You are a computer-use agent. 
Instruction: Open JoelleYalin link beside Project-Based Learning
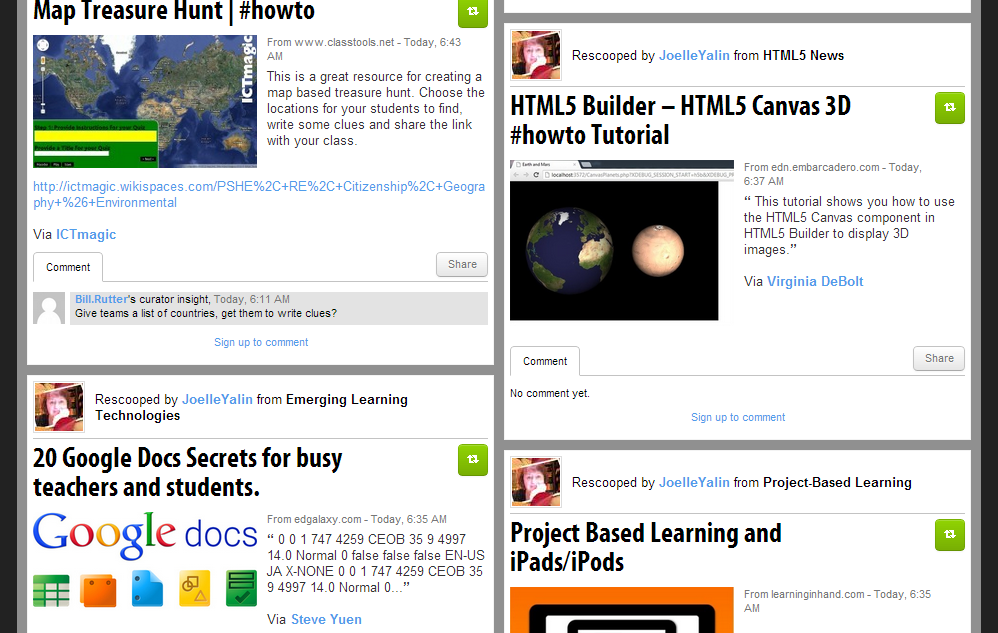694,482
